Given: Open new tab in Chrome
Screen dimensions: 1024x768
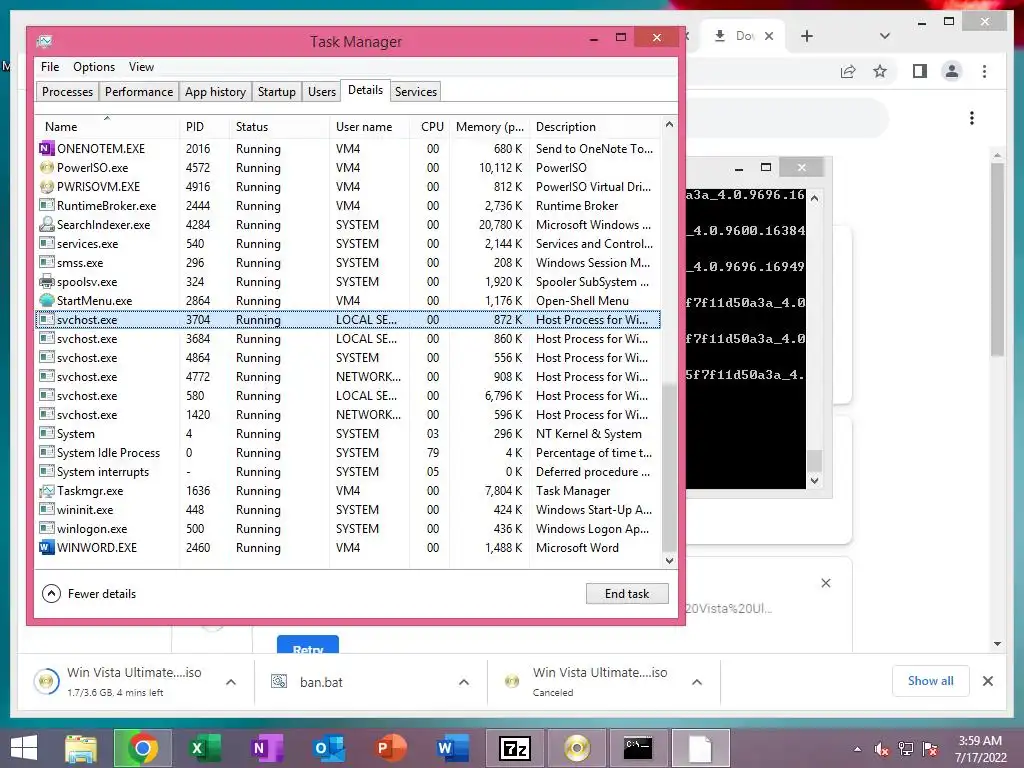Looking at the screenshot, I should (x=807, y=36).
